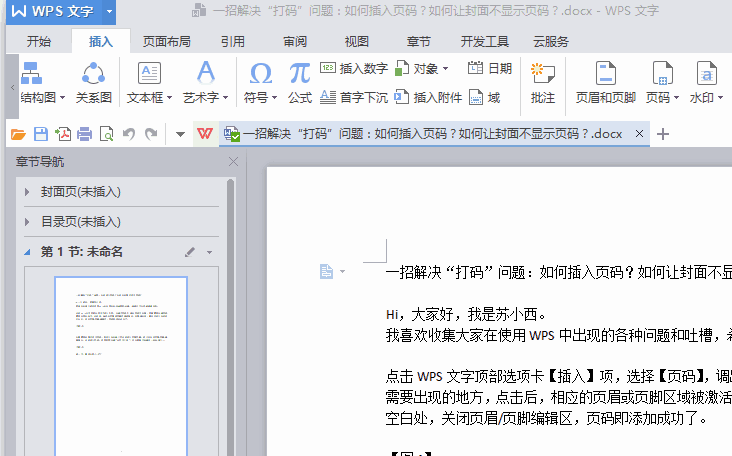
Task: Add a 批注 comment
Action: [x=542, y=82]
